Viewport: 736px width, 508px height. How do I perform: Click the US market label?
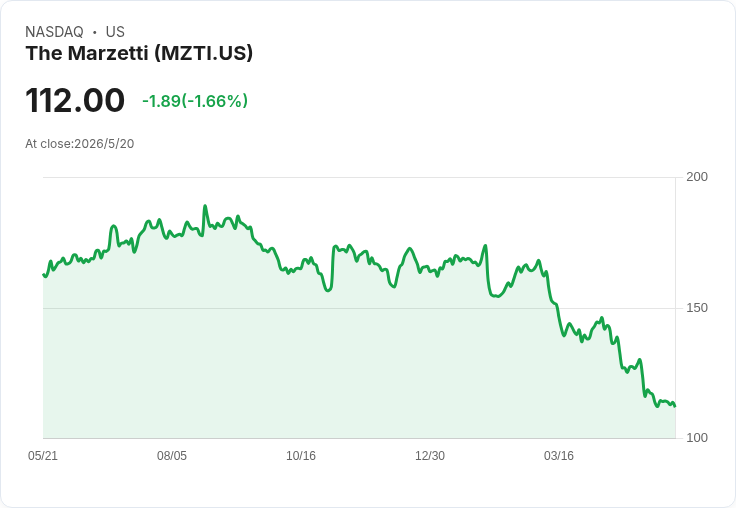pyautogui.click(x=115, y=32)
